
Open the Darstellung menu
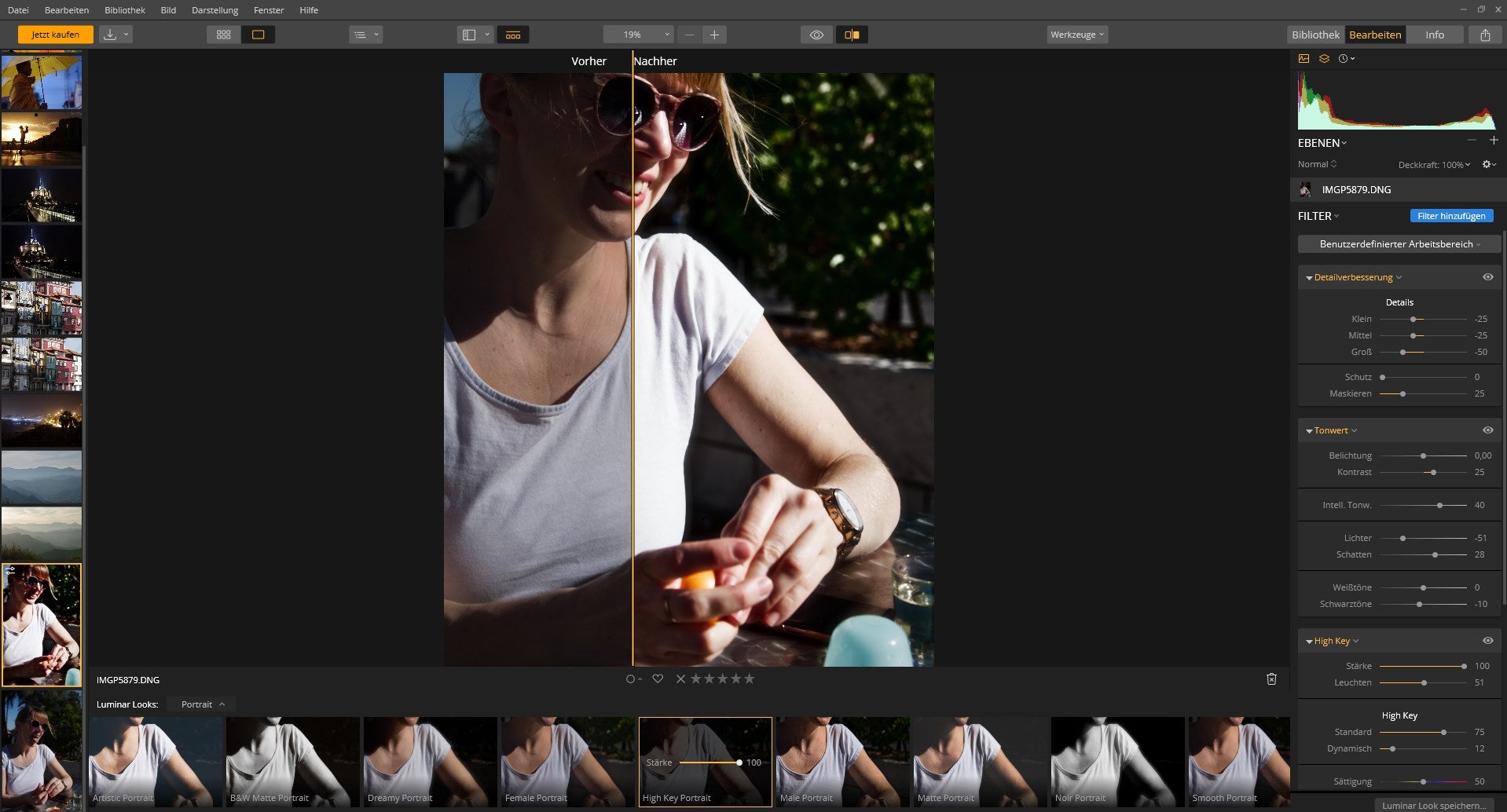tap(214, 10)
